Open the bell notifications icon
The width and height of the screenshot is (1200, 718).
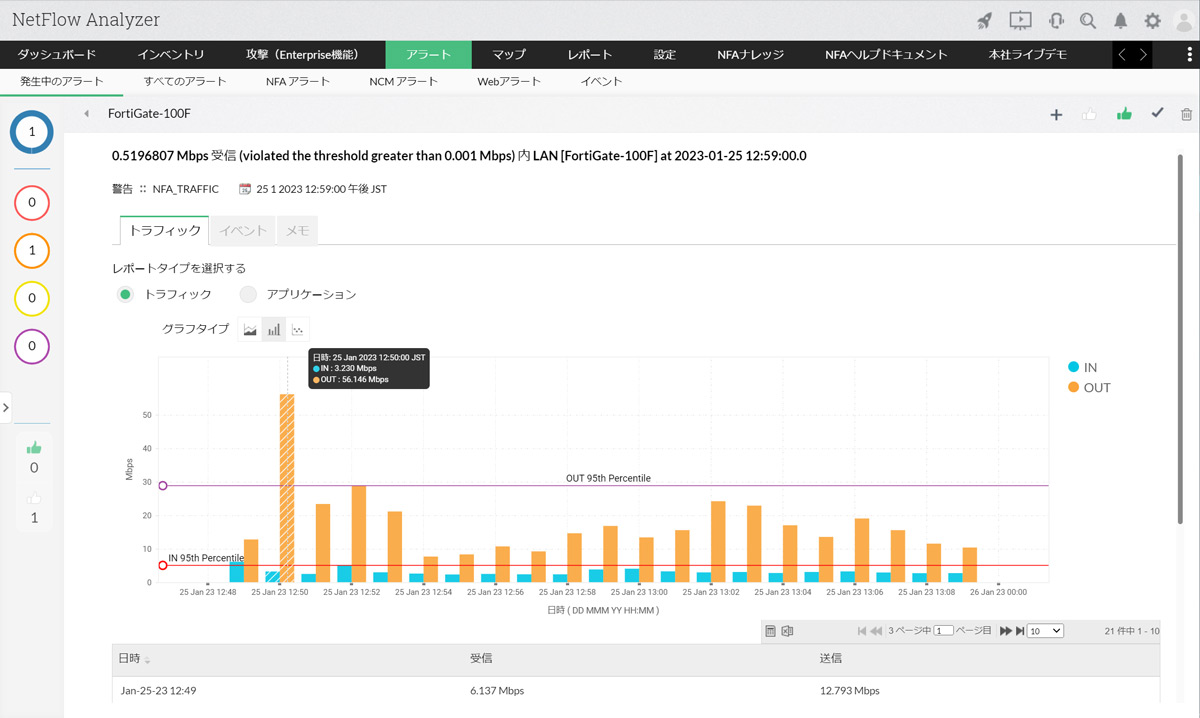click(x=1121, y=20)
